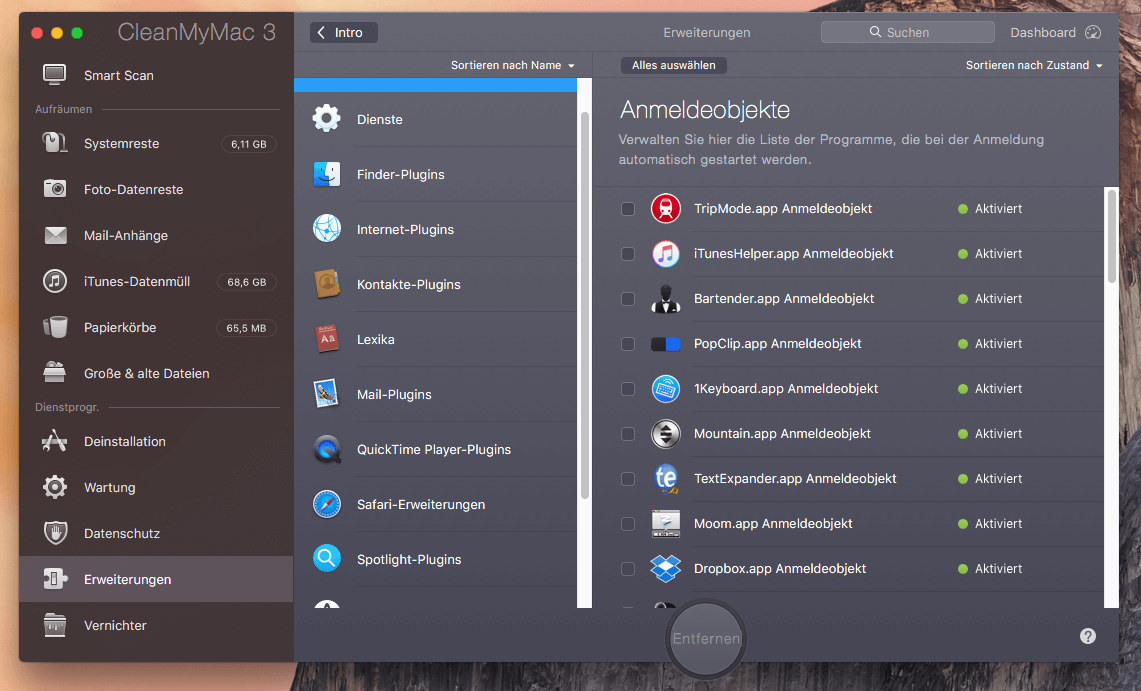1141x691 pixels.
Task: Click the Anmeldeobjekte list scrollbar
Action: coord(1111,236)
